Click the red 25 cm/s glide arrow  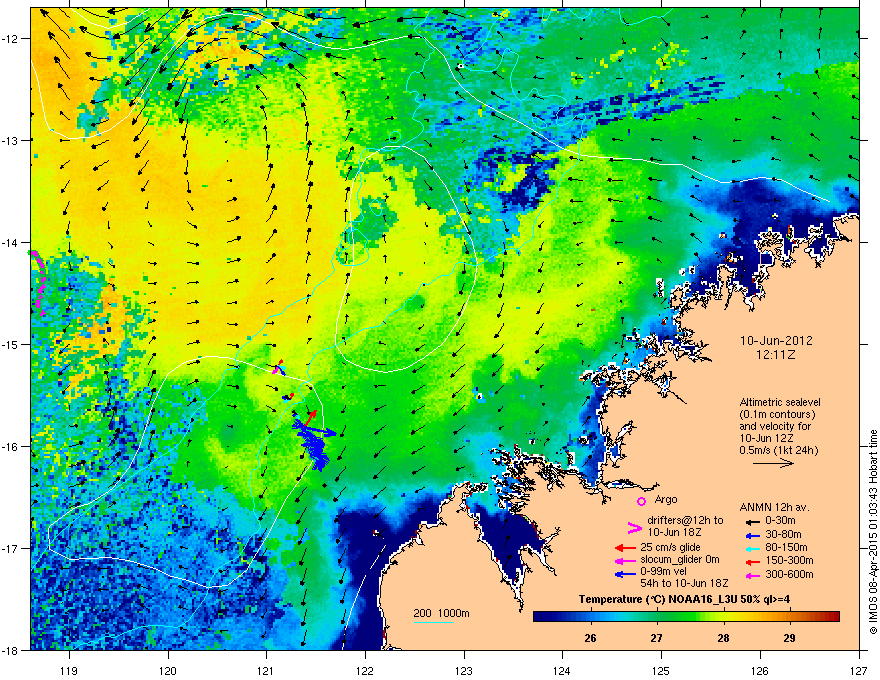pyautogui.click(x=625, y=548)
